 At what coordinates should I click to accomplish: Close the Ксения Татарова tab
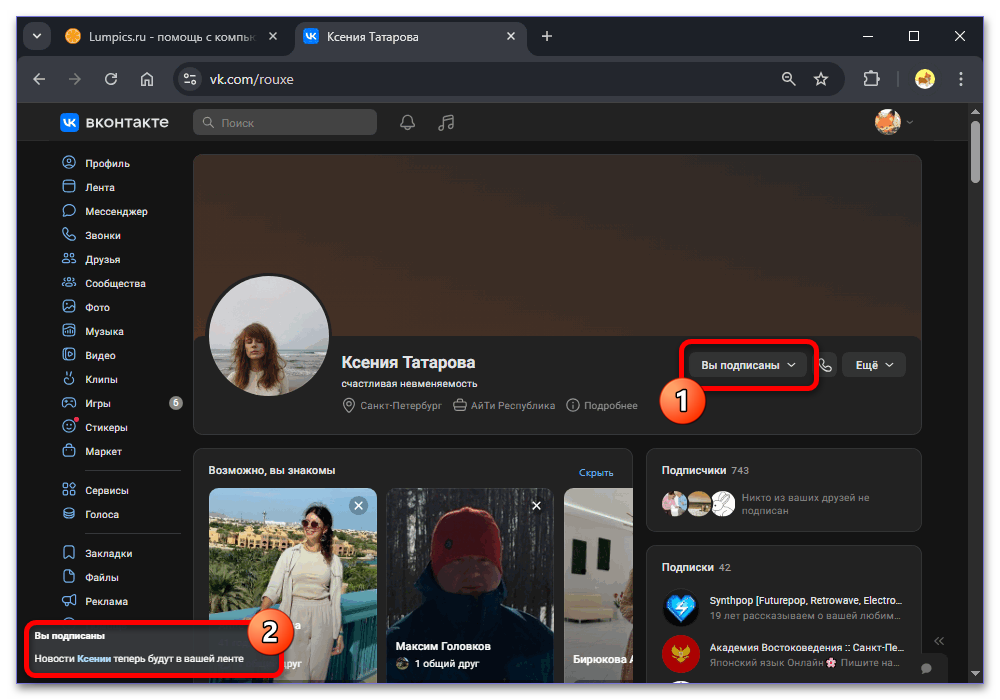(x=511, y=36)
